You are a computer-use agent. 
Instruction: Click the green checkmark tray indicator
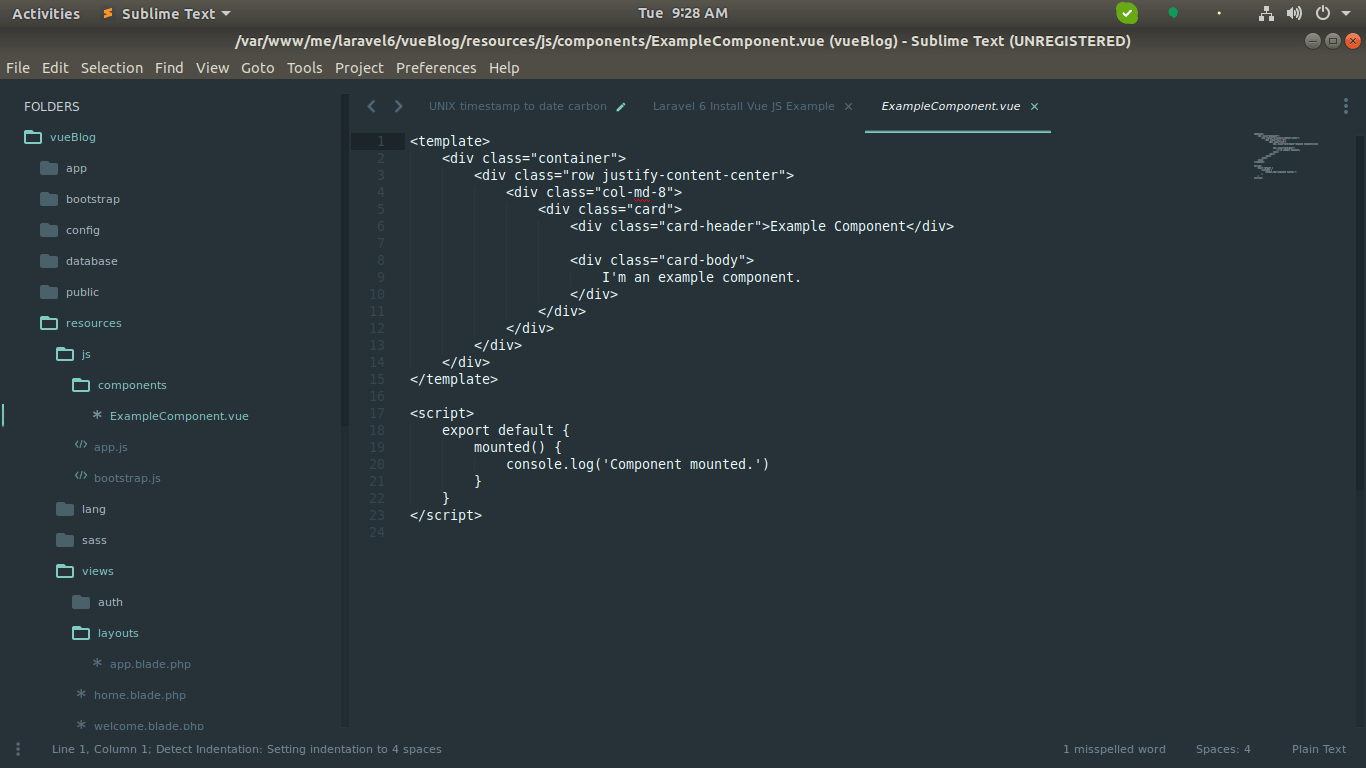1127,13
